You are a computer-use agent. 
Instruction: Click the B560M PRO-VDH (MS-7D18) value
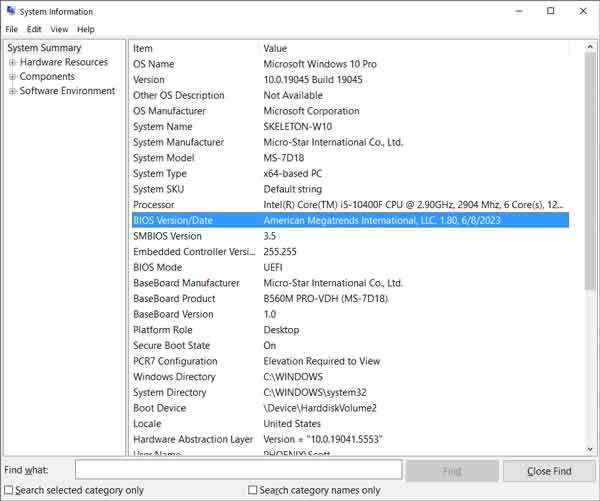326,299
